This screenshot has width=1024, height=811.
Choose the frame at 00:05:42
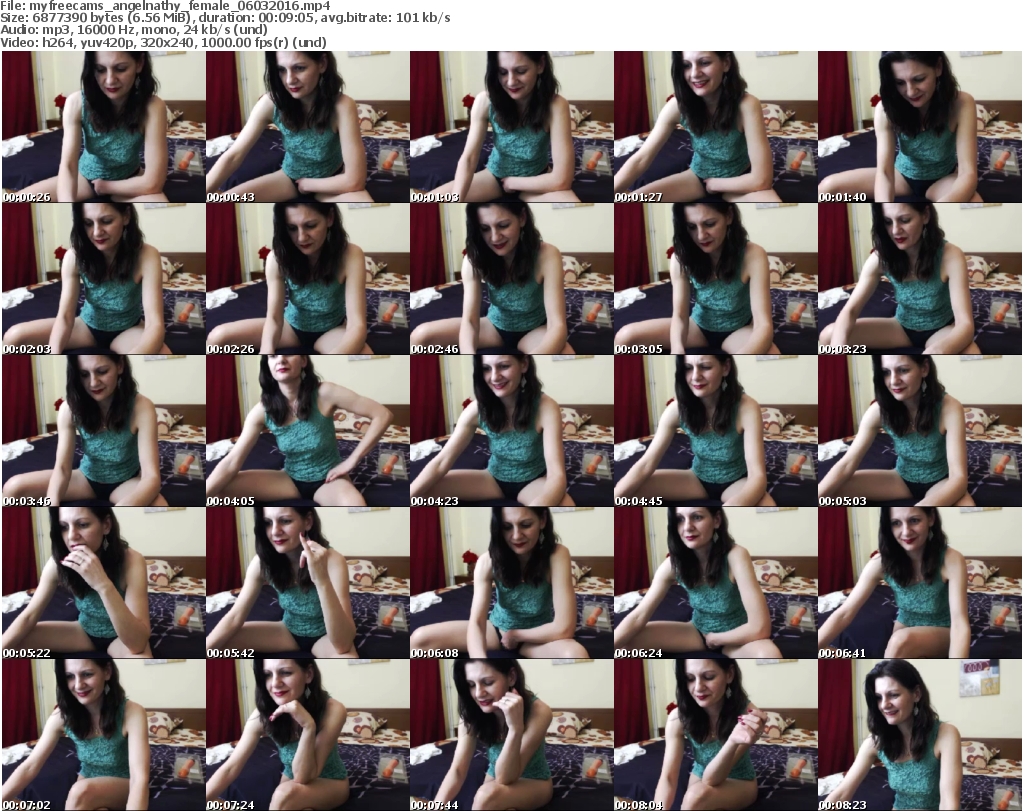coord(308,583)
